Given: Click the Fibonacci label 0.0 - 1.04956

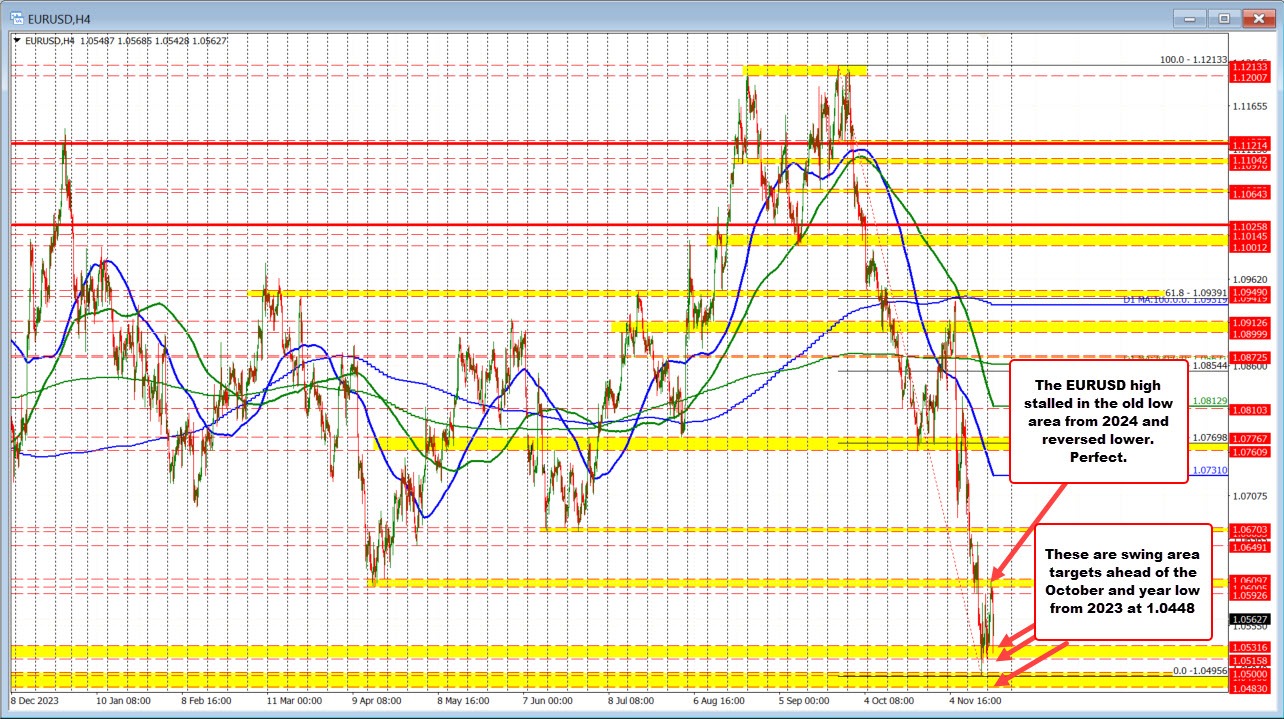Looking at the screenshot, I should (x=1198, y=671).
